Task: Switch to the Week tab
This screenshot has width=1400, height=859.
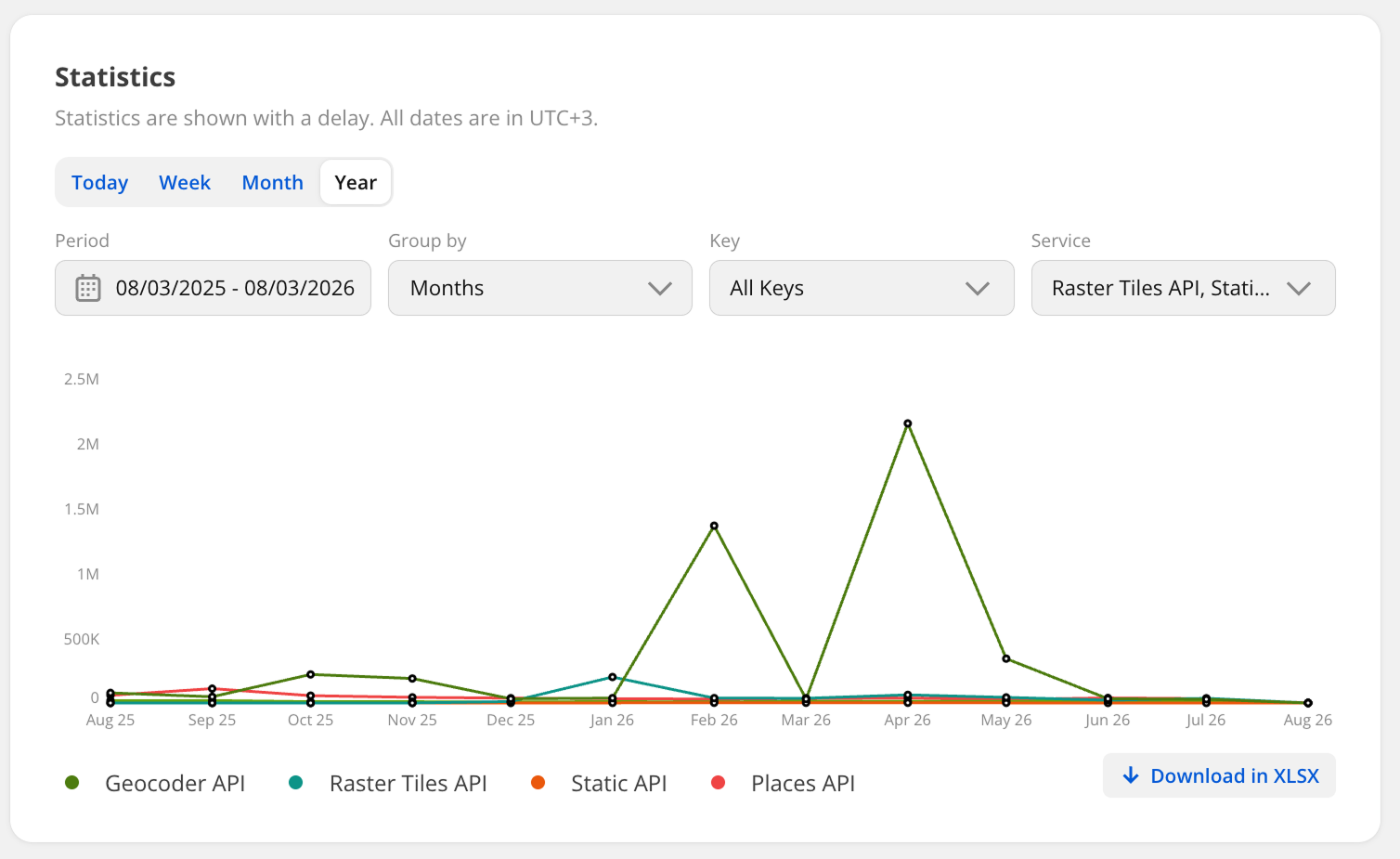Action: click(x=185, y=182)
